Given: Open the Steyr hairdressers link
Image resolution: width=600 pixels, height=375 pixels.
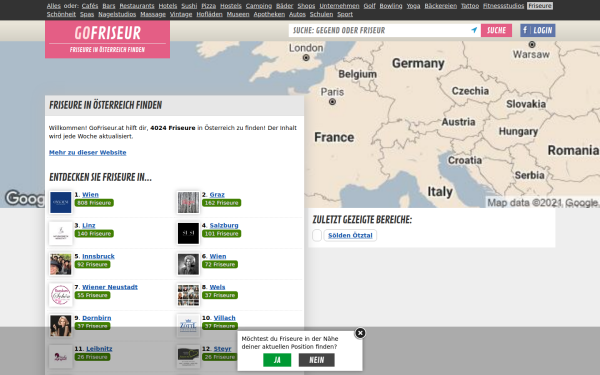Looking at the screenshot, I should (x=222, y=349).
